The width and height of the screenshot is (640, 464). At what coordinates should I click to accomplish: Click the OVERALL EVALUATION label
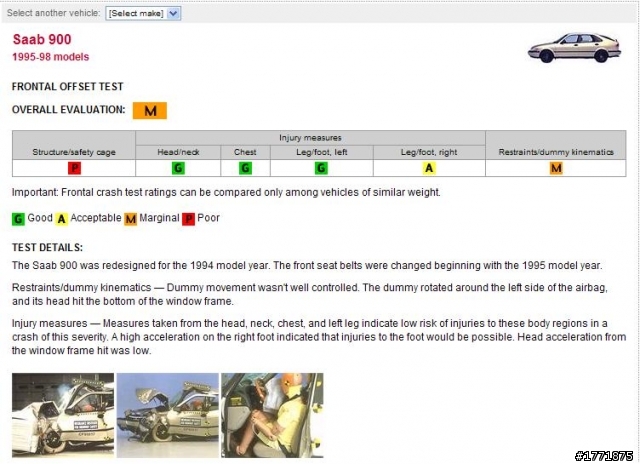[69, 110]
